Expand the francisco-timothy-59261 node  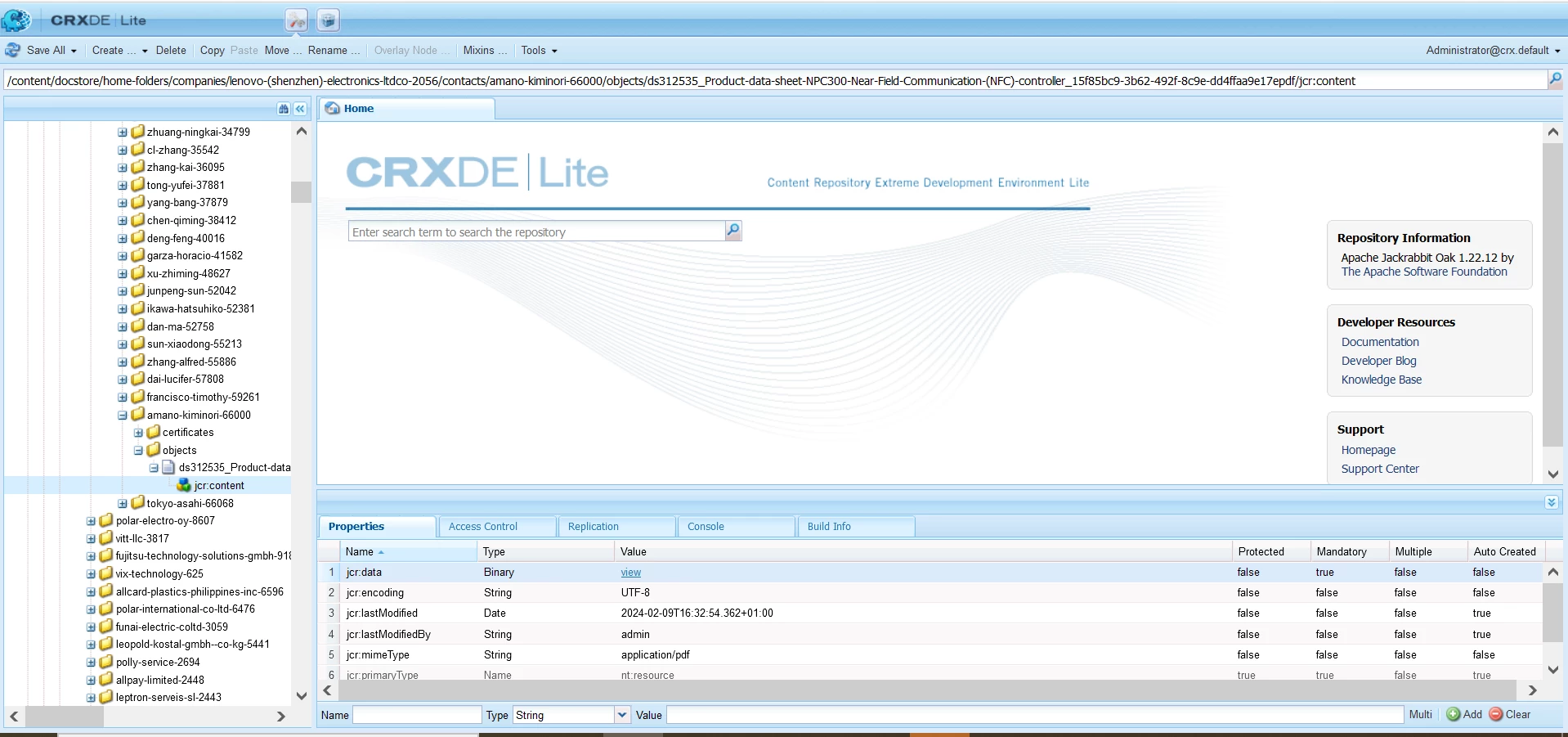coord(123,398)
